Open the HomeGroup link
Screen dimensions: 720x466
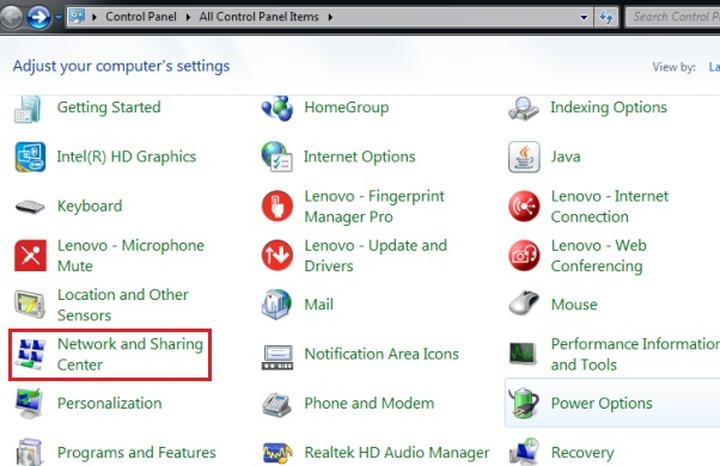(346, 107)
